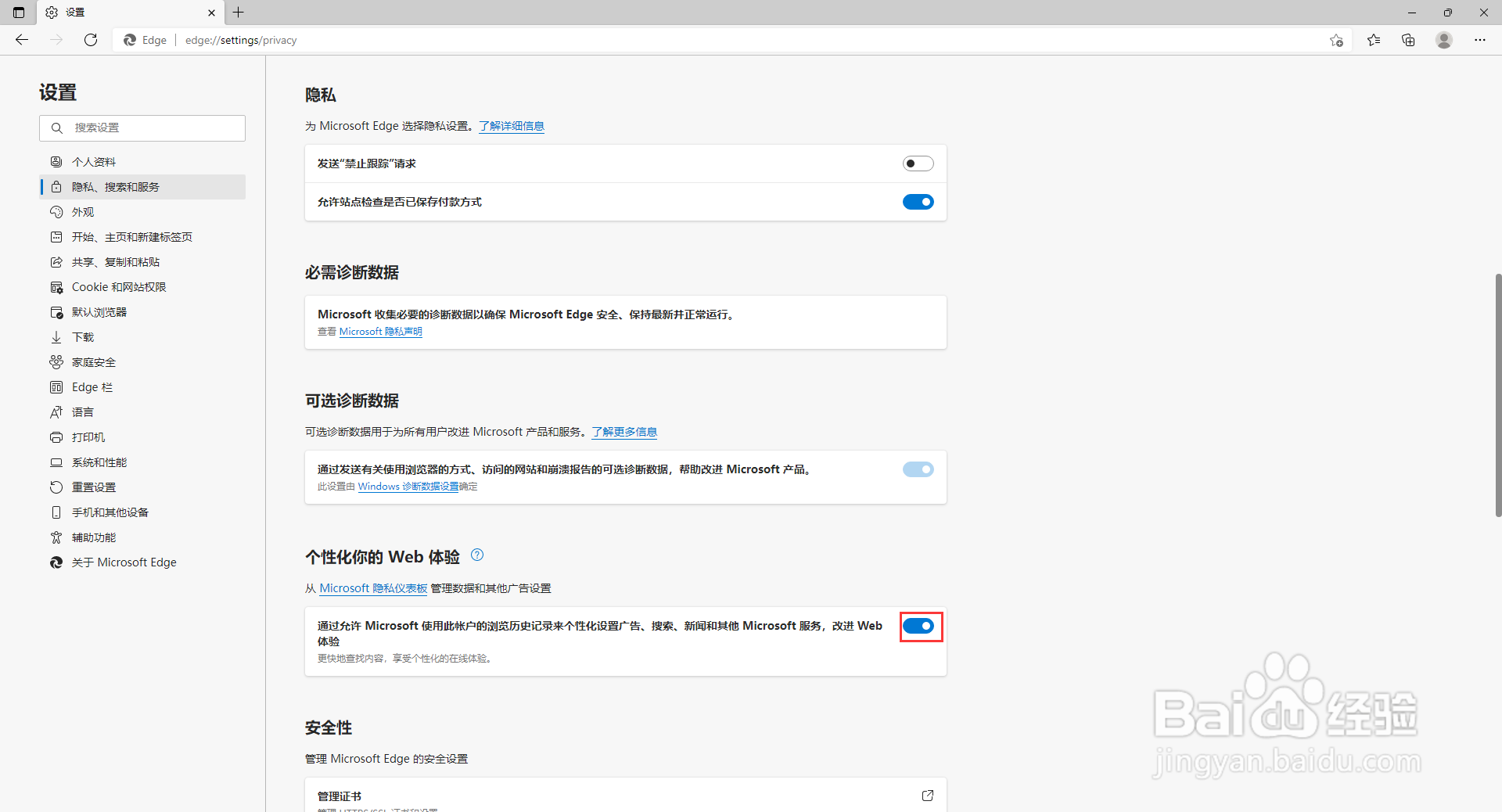Click the vertical page scrollbar thumb
Screen dimensions: 1502x812
(1498, 395)
